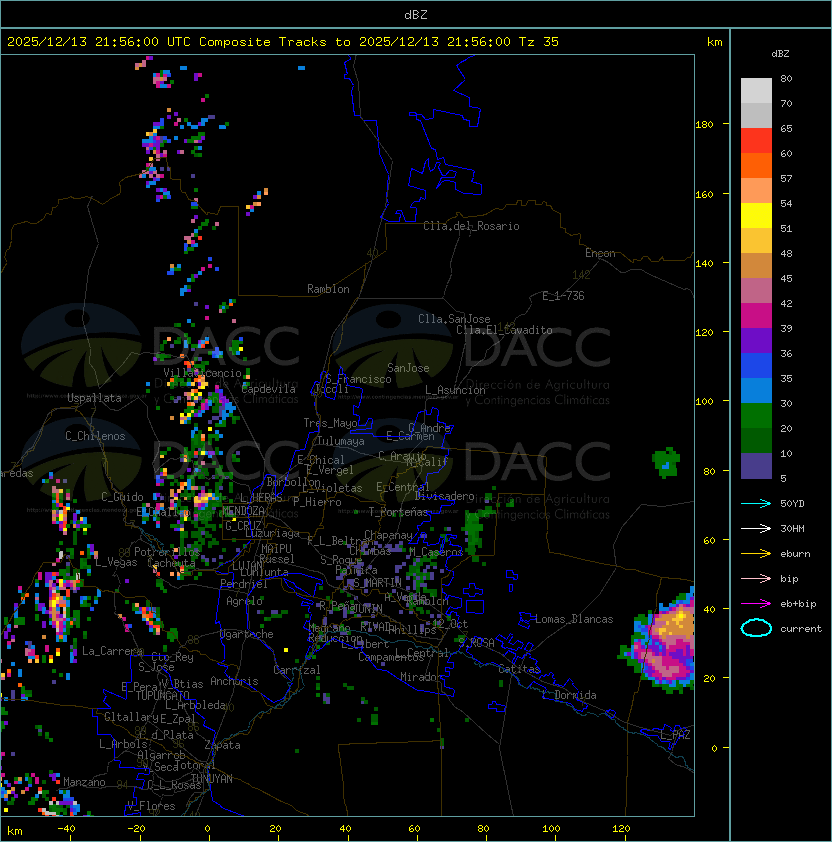Click the 'L_Dormida' place label
Screen dimensions: 832x842
point(569,695)
